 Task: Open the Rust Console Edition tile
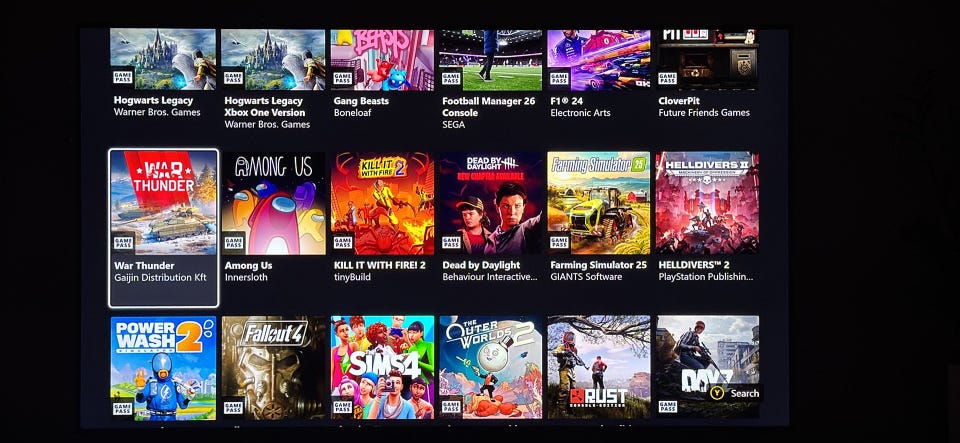[x=599, y=368]
